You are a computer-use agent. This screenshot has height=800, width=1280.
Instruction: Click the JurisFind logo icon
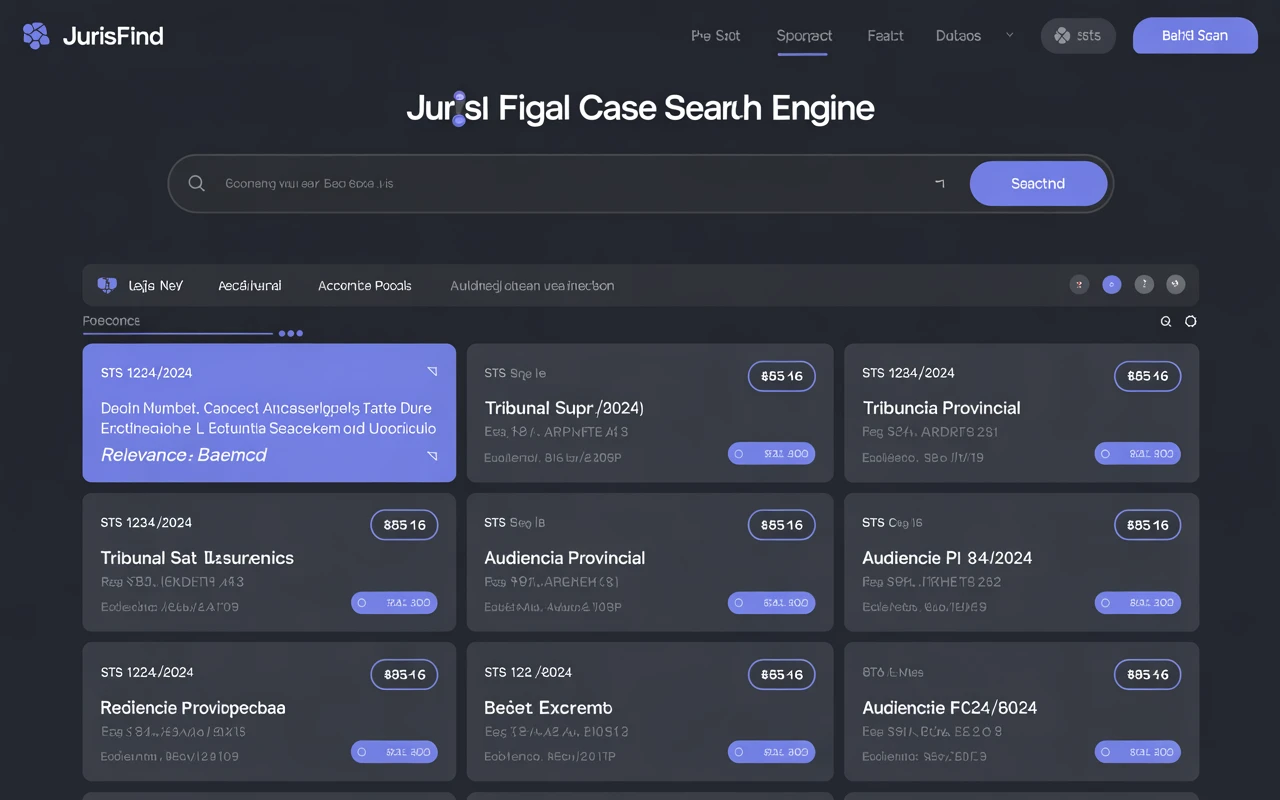36,36
